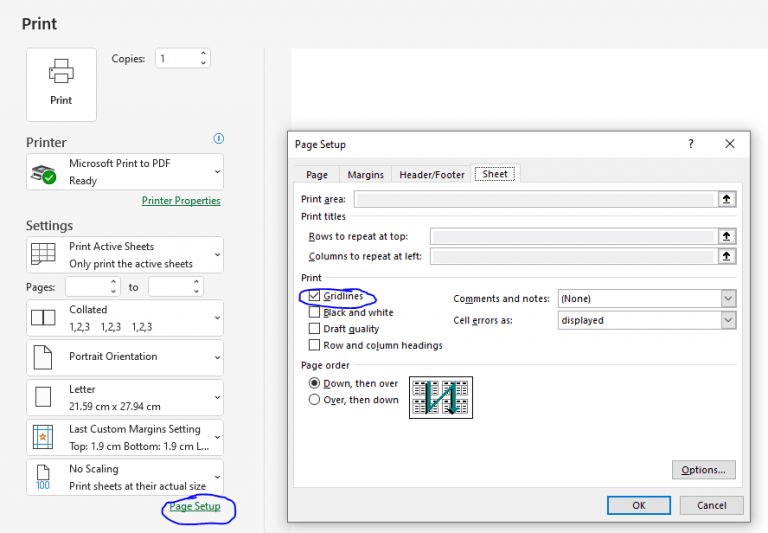
Task: Click the printer icon in Print button
Action: pos(61,71)
